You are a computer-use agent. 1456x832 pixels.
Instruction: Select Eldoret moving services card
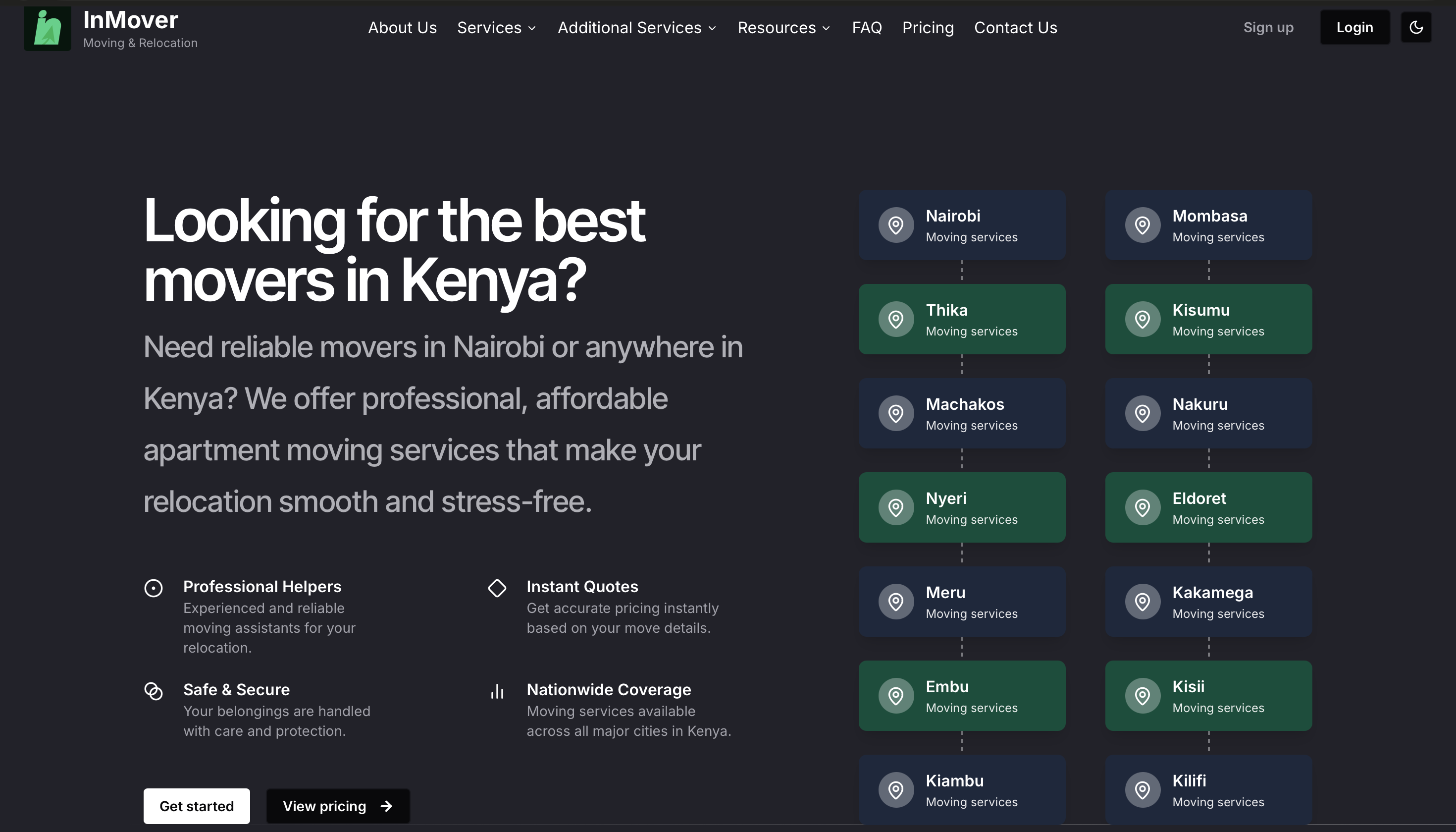tap(1208, 507)
